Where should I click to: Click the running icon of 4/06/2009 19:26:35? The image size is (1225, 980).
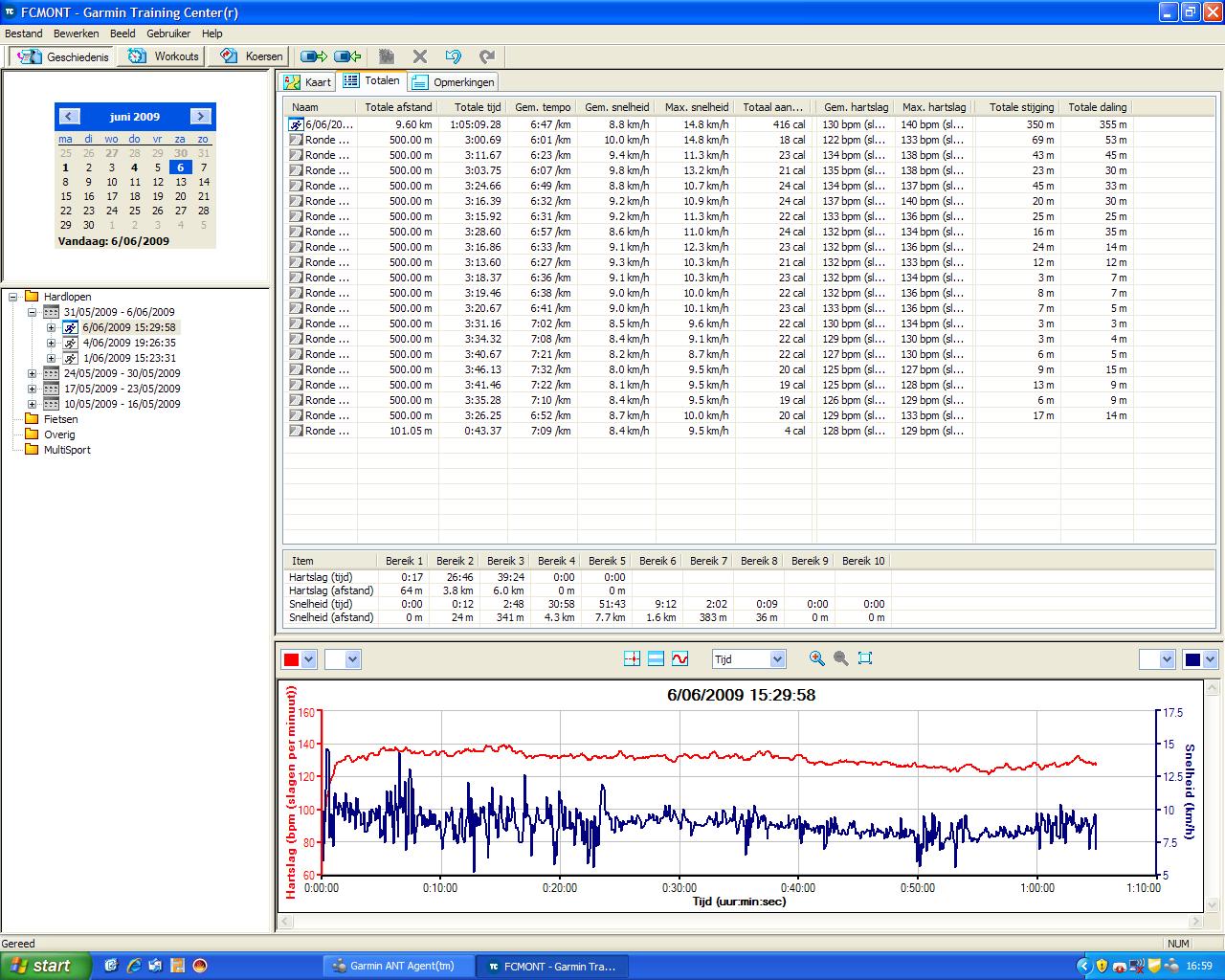[x=70, y=343]
